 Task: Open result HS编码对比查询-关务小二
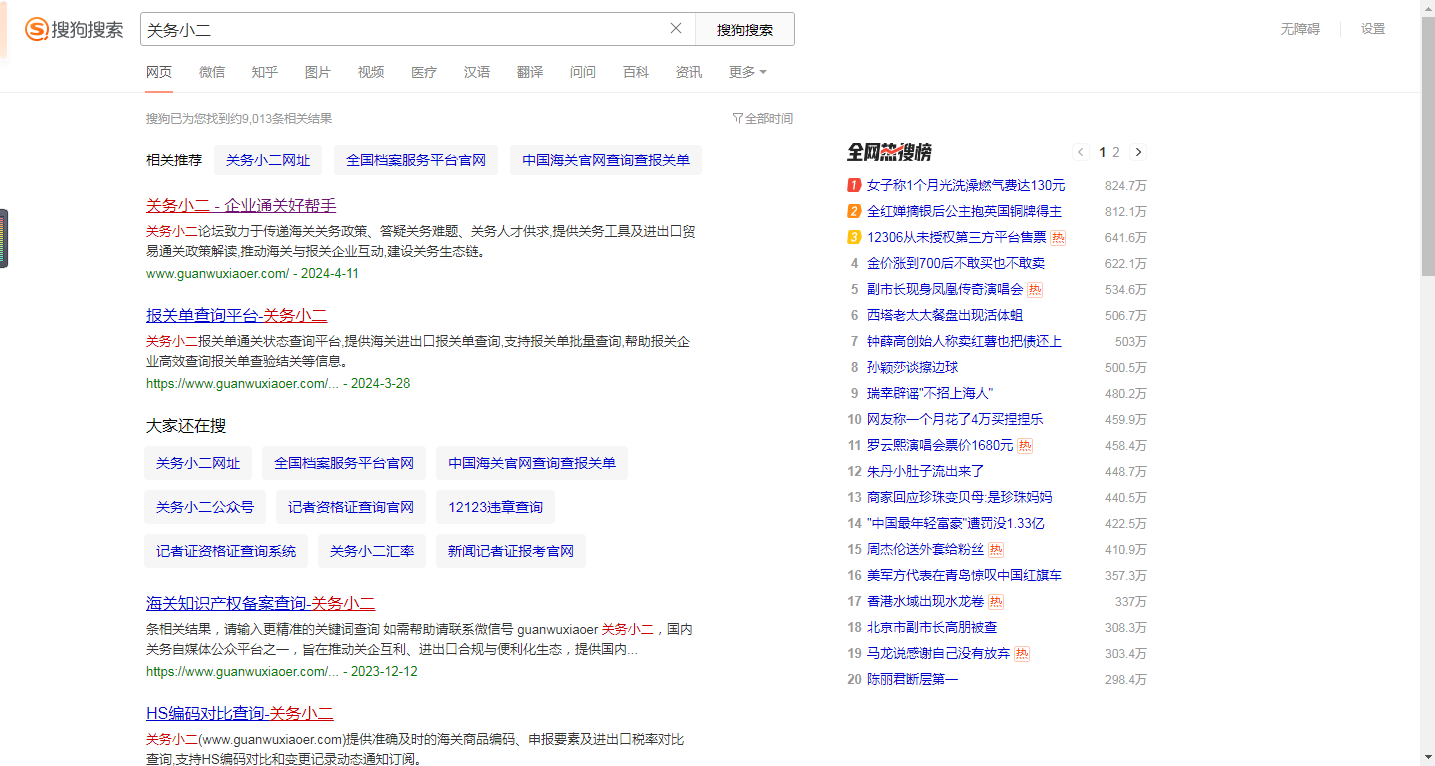[239, 713]
